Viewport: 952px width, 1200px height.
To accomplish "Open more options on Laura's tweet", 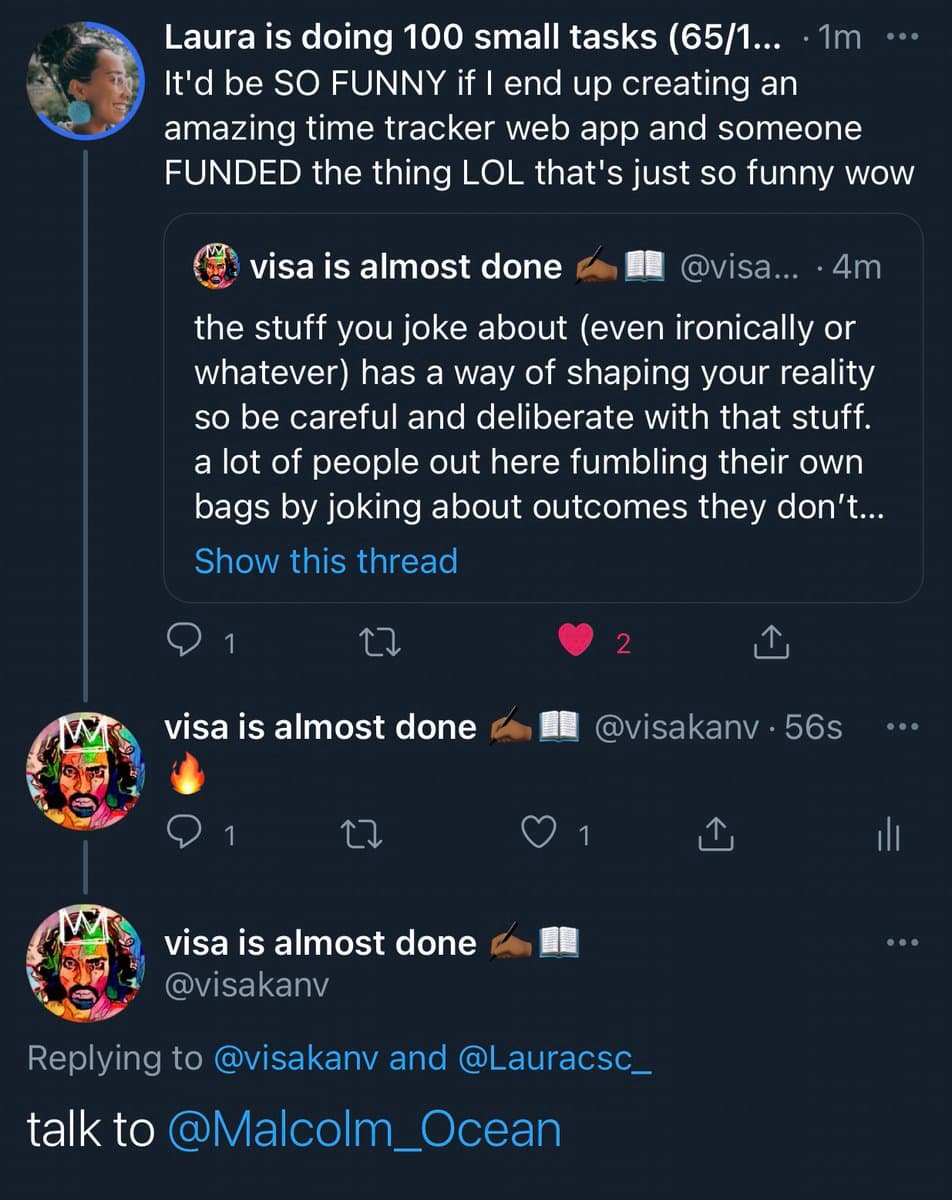I will tap(901, 39).
